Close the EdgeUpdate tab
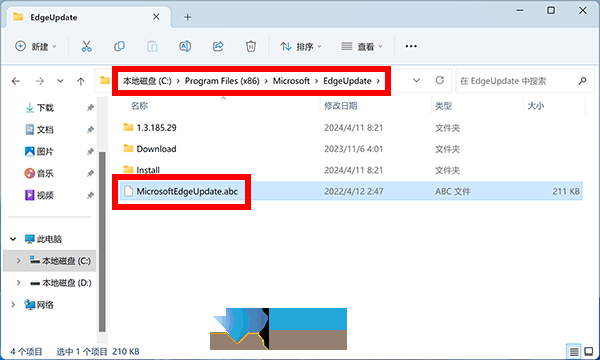The image size is (600, 360). click(156, 17)
